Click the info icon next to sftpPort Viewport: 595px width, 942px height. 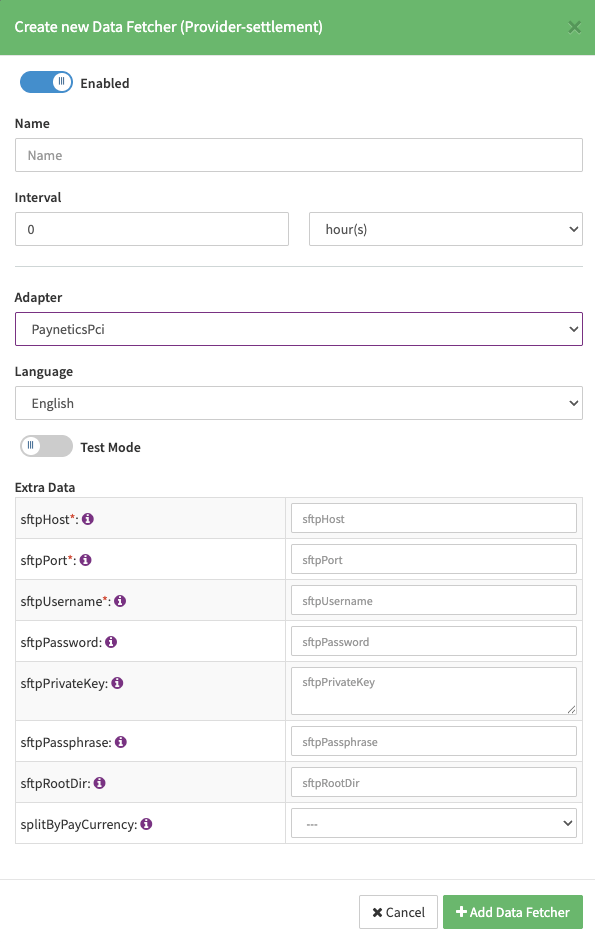(x=85, y=560)
